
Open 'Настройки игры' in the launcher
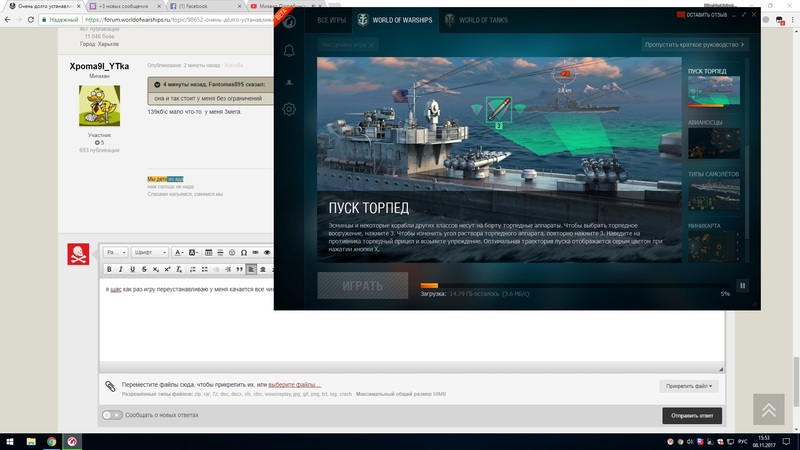tap(347, 44)
